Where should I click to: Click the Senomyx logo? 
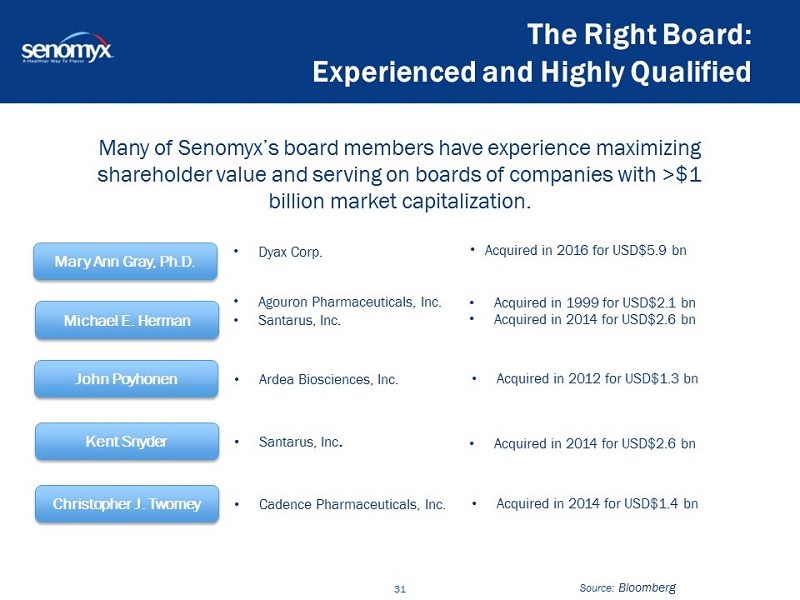(67, 51)
